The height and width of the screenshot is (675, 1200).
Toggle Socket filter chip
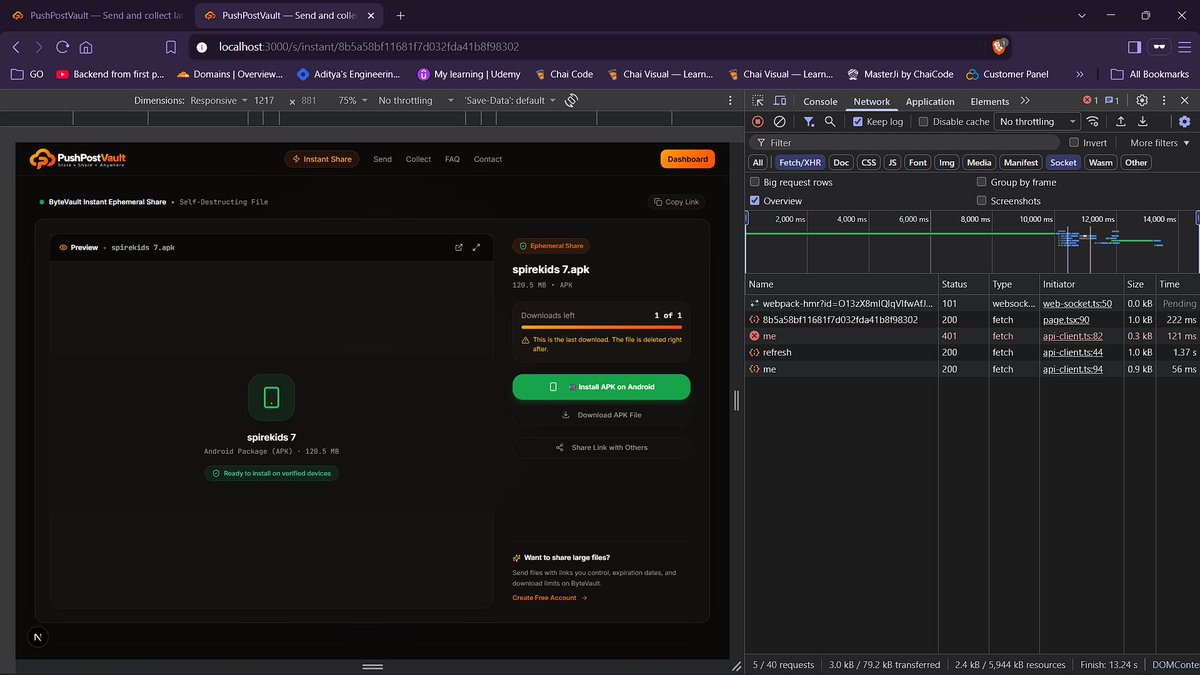pos(1064,162)
